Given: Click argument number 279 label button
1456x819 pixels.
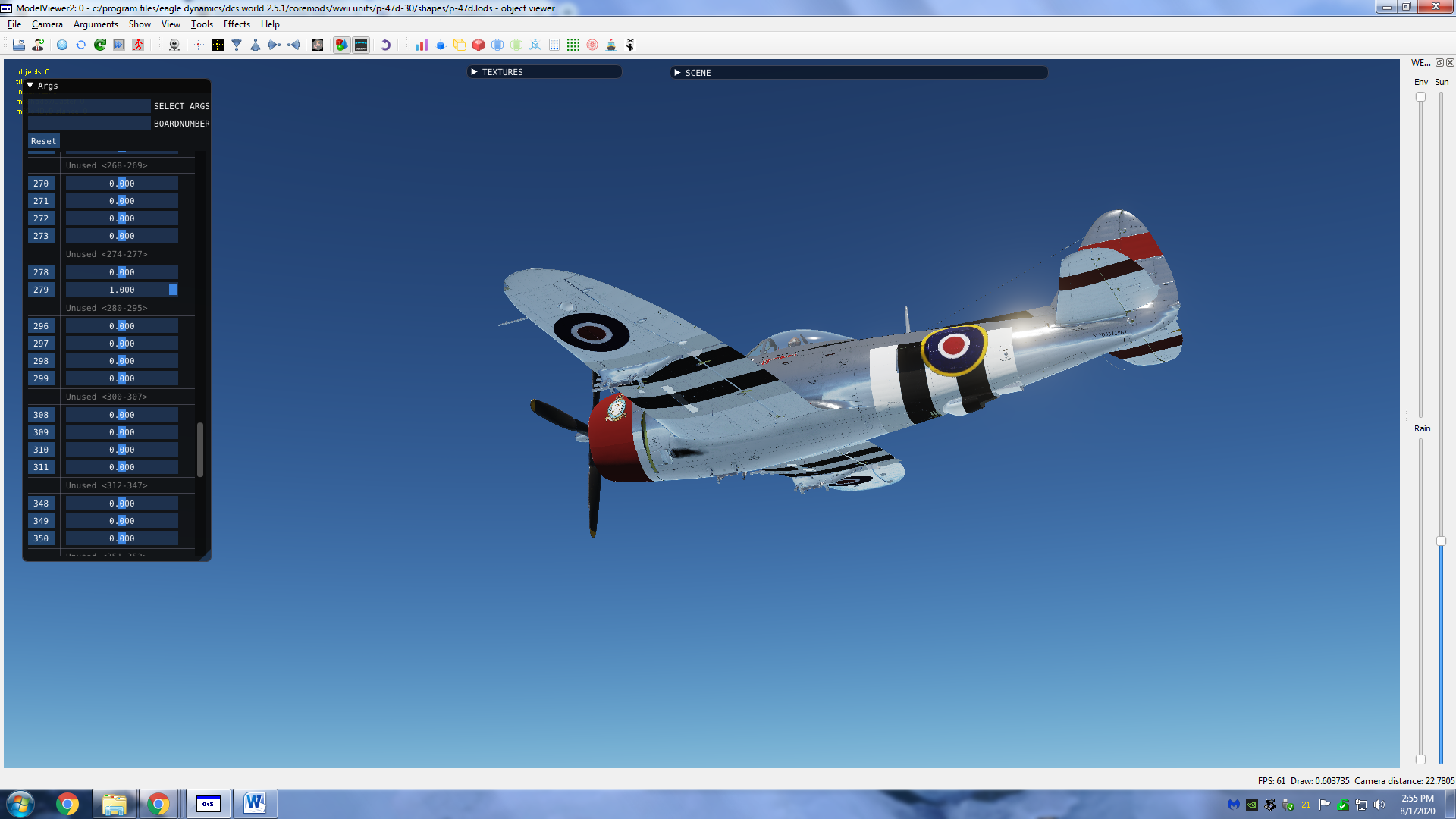Looking at the screenshot, I should [x=41, y=290].
